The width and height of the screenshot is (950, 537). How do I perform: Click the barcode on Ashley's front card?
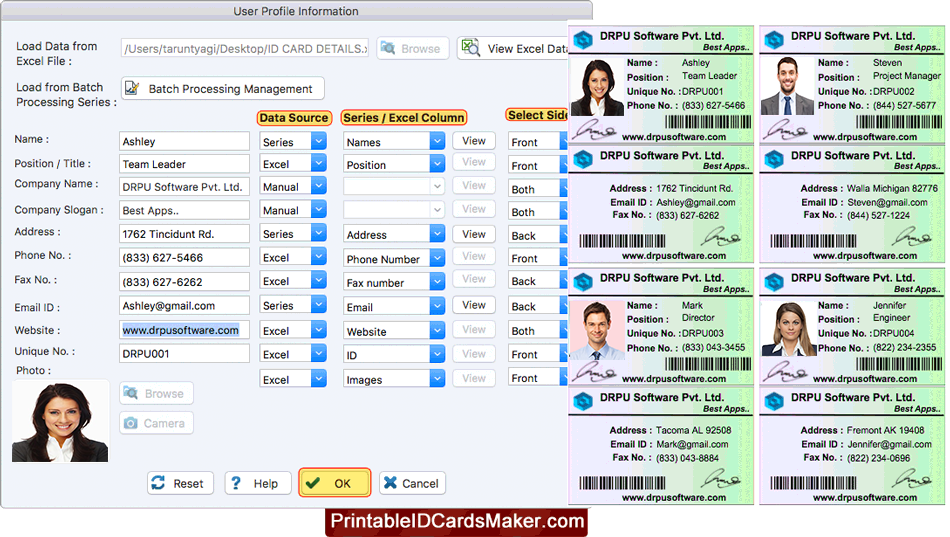[x=708, y=121]
